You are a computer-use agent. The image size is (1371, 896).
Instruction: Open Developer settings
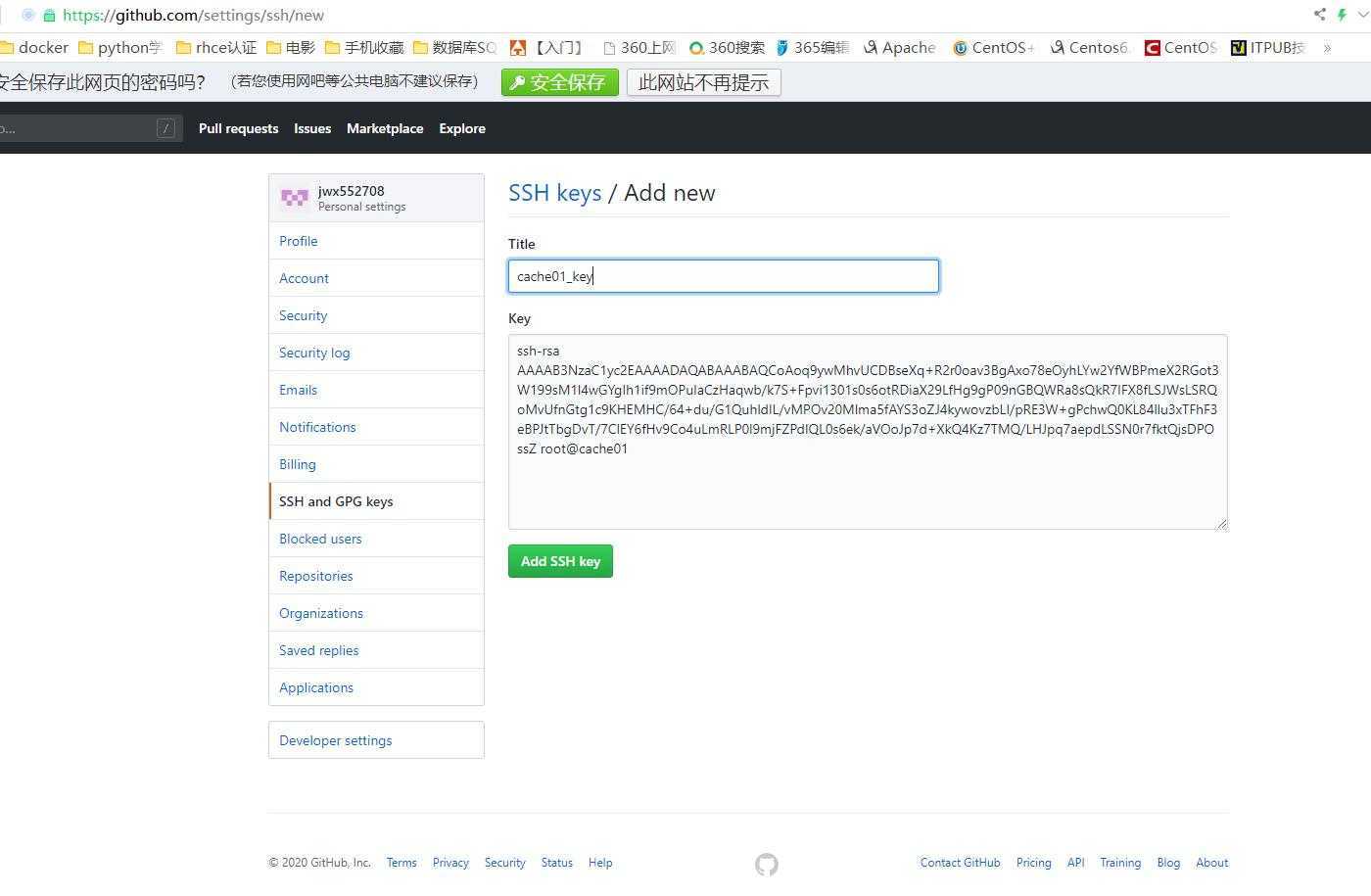[x=376, y=740]
